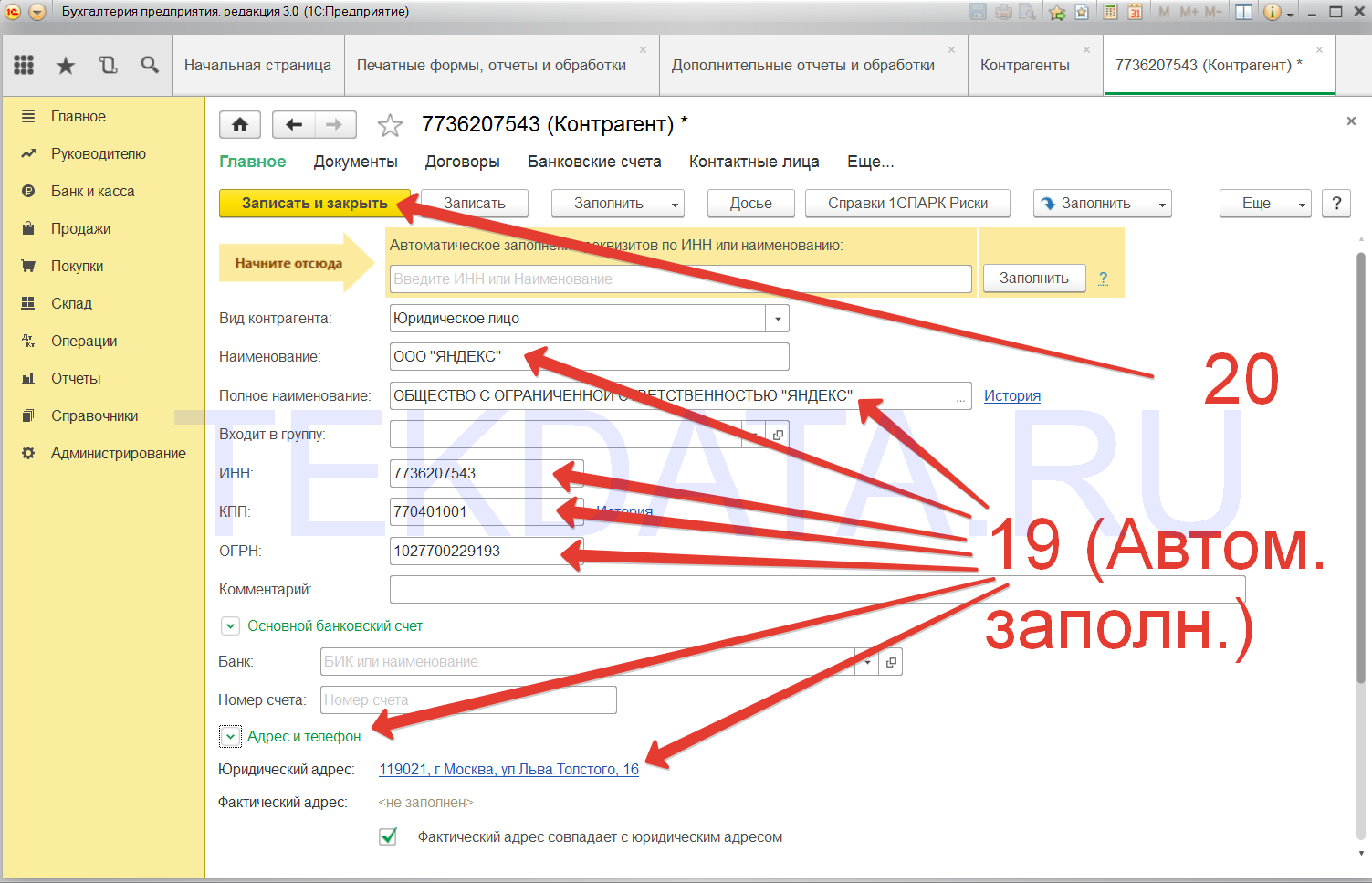Image resolution: width=1372 pixels, height=883 pixels.
Task: Click the Отчеты bar chart icon
Action: [x=28, y=378]
